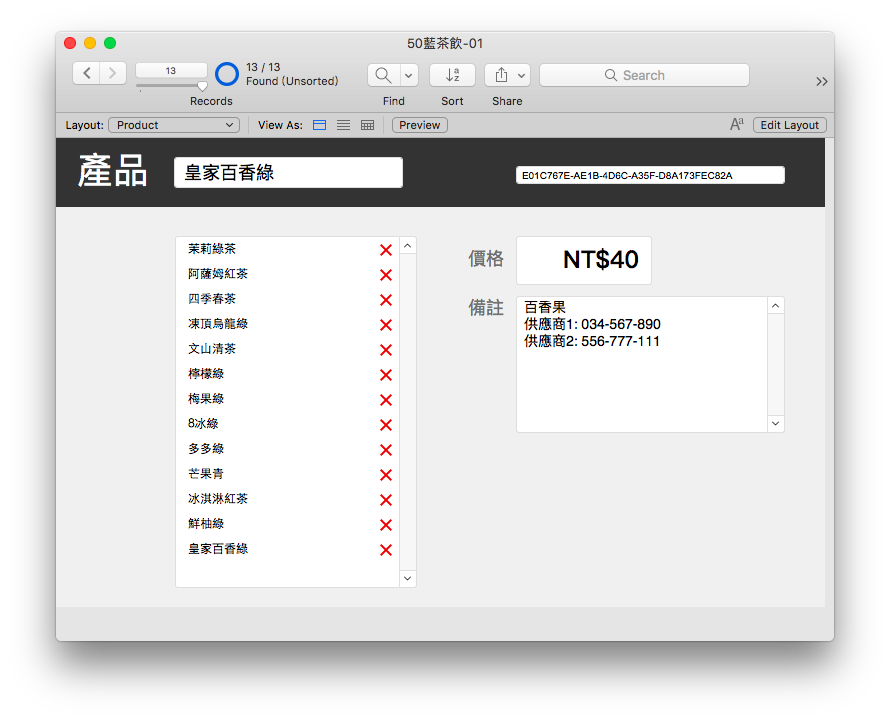This screenshot has height=721, width=890.
Task: Go to the next record arrow
Action: [x=112, y=73]
